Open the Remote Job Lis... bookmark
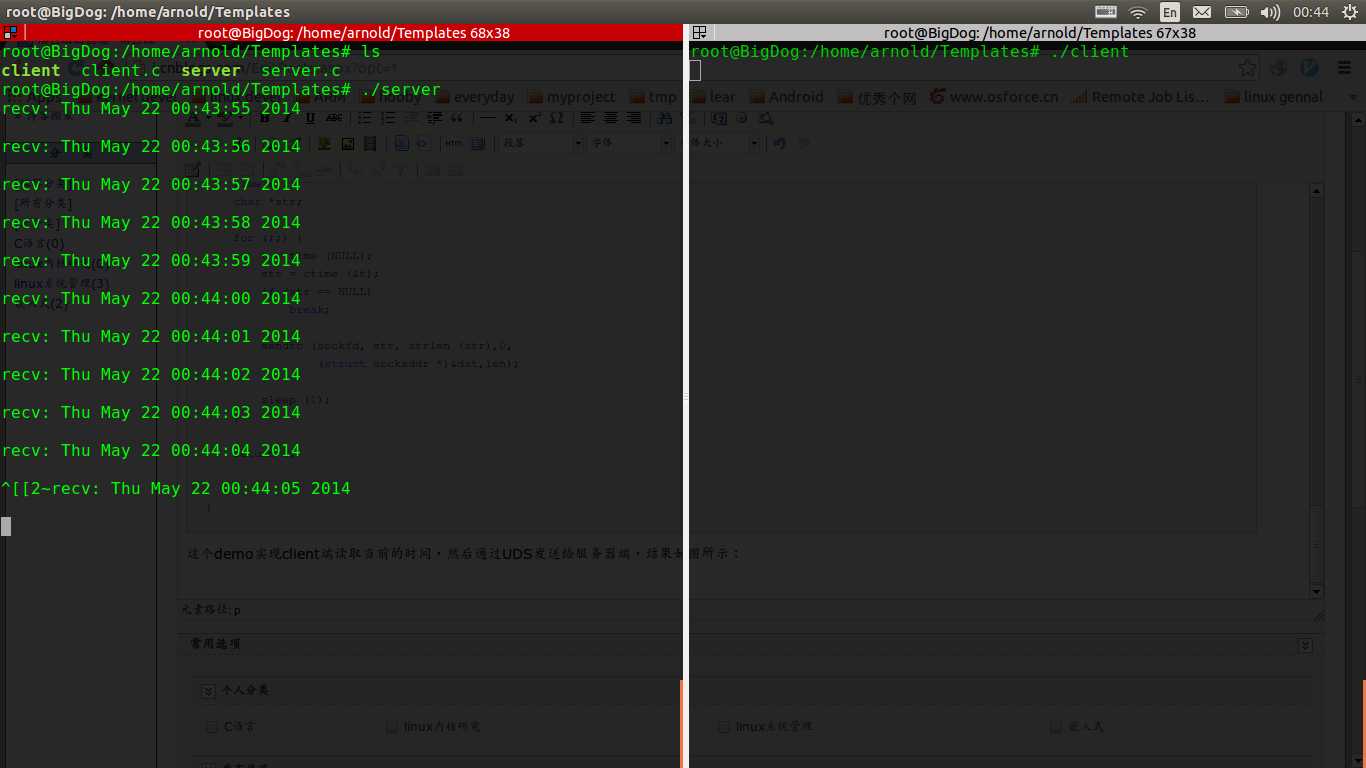Viewport: 1366px width, 768px height. coord(1140,97)
